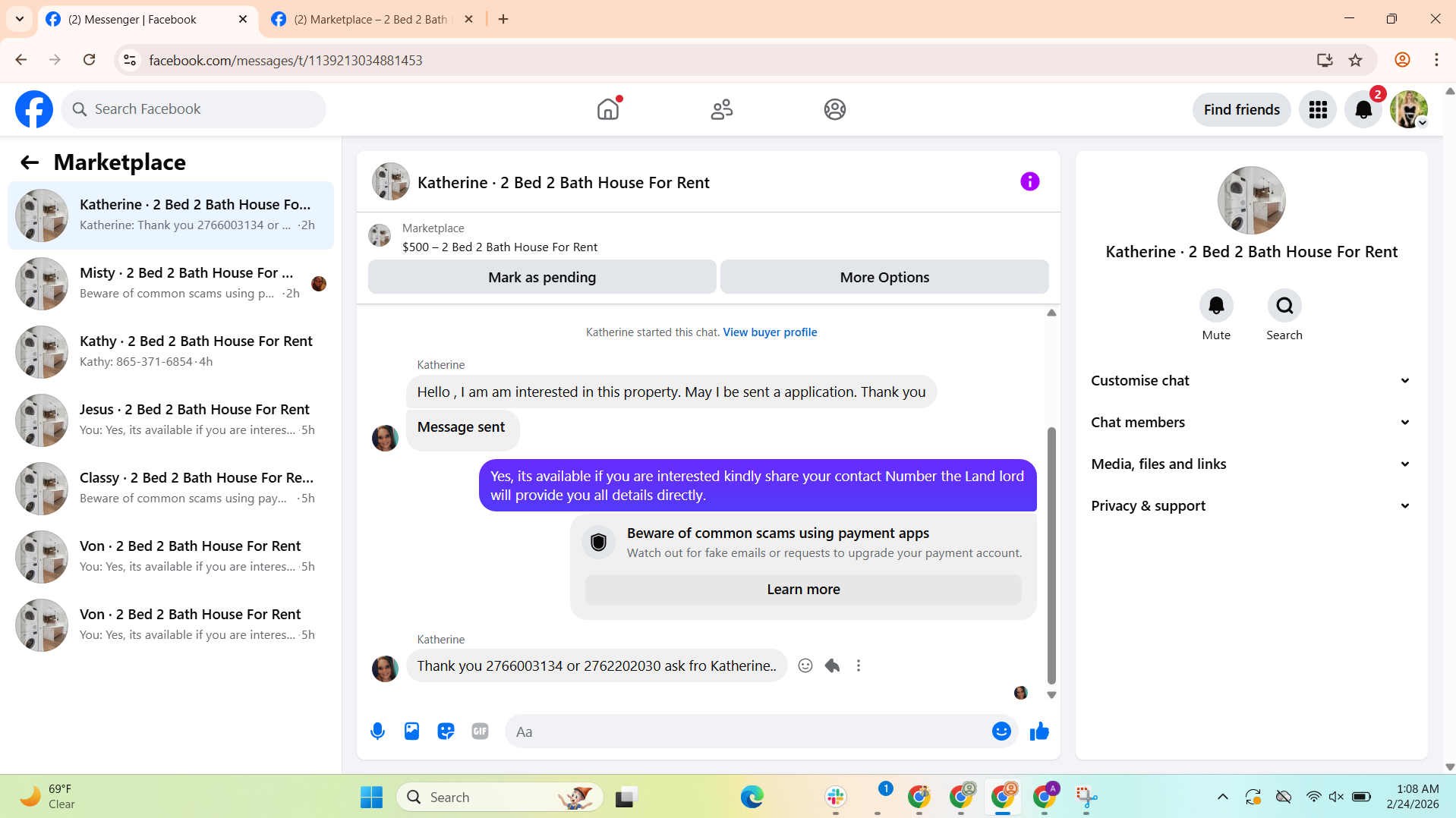Open Katherine's conversation in the list
The image size is (1456, 818).
point(171,216)
